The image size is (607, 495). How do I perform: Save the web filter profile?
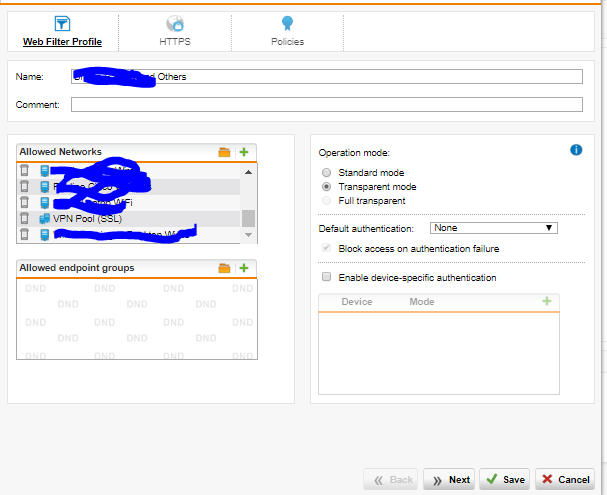[x=504, y=480]
